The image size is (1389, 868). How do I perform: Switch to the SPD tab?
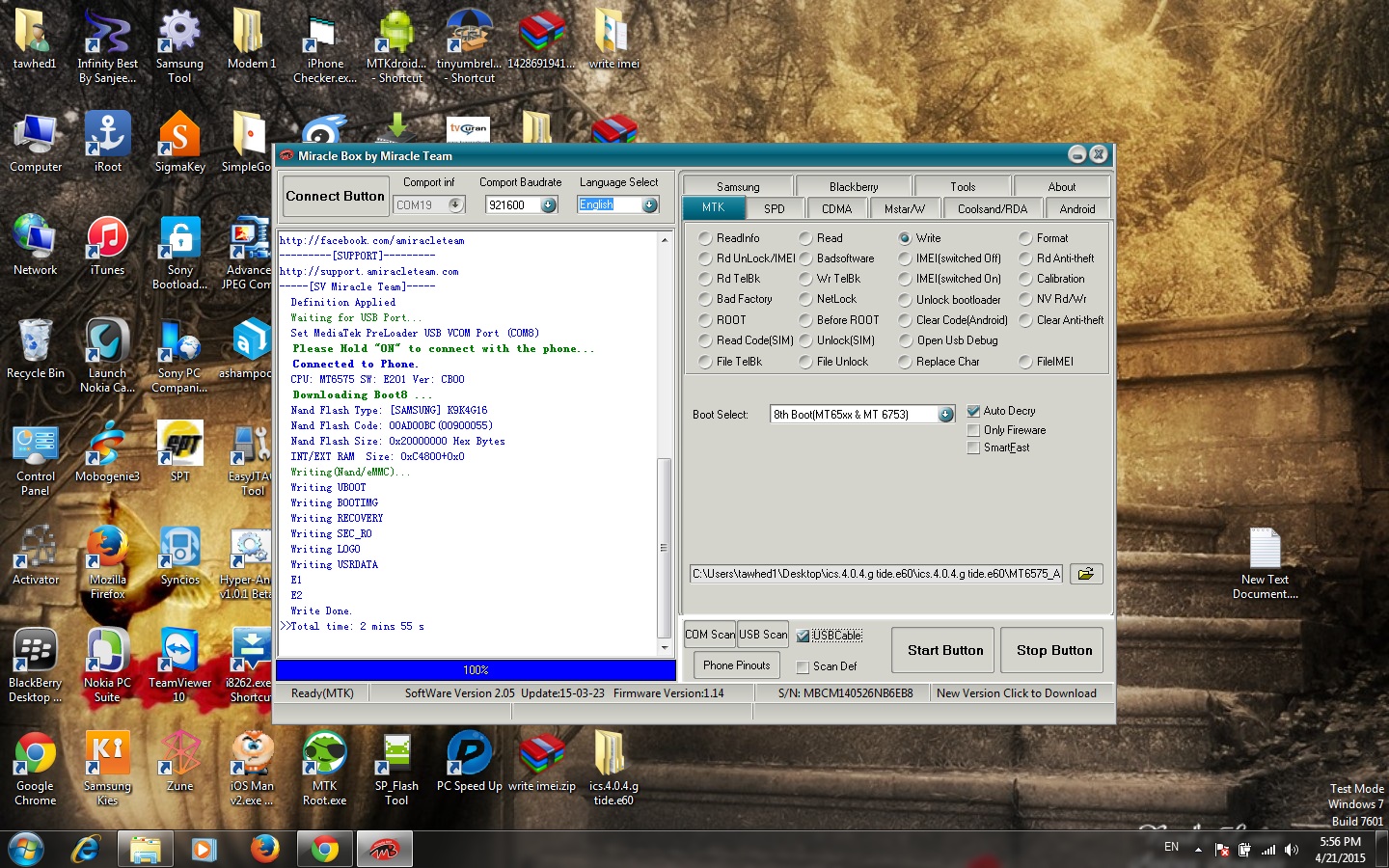(775, 208)
